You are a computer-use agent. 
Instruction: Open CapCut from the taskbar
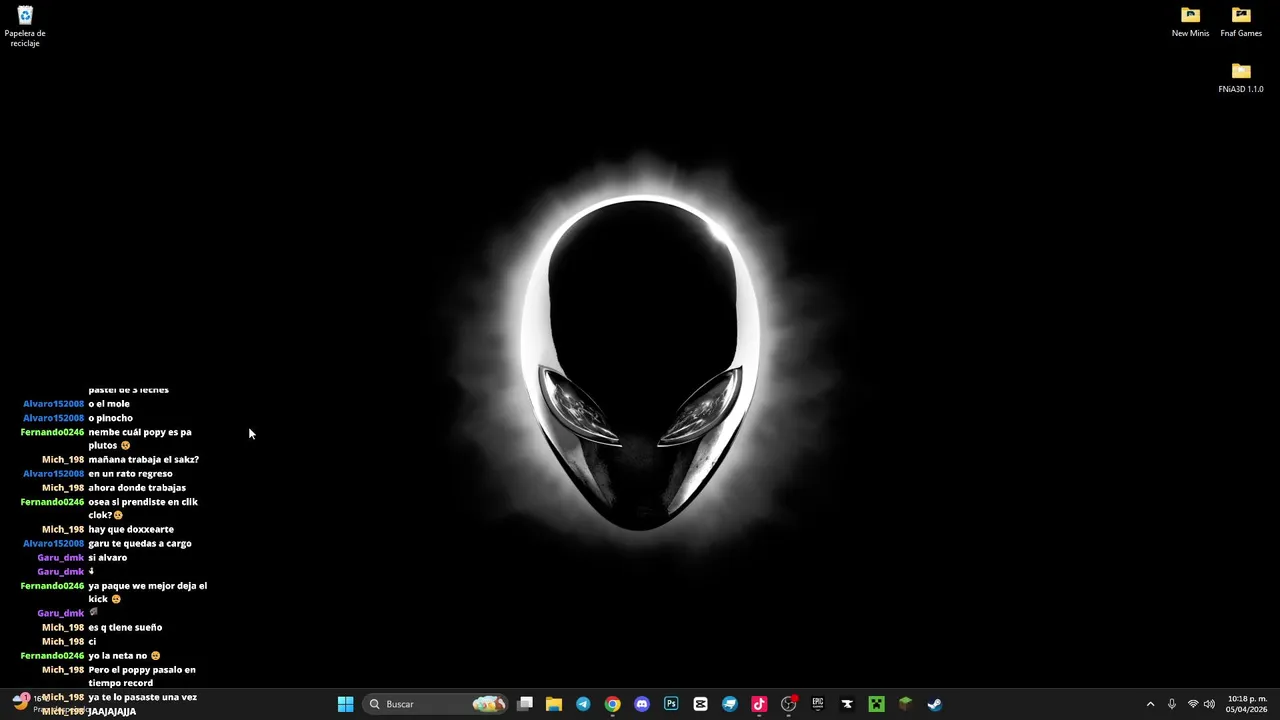(700, 704)
